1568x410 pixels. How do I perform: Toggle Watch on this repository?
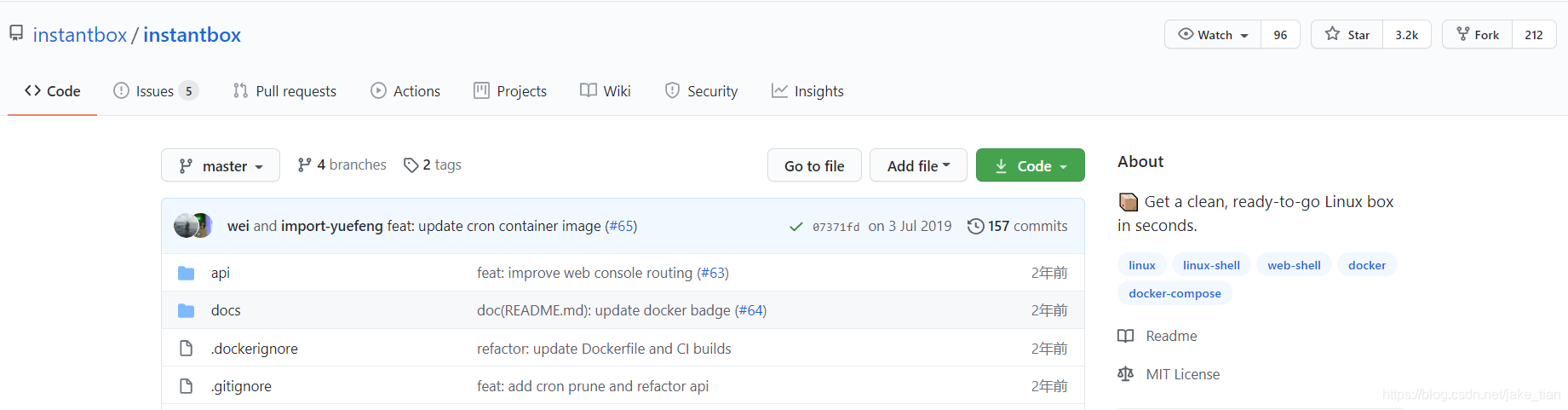(x=1213, y=35)
